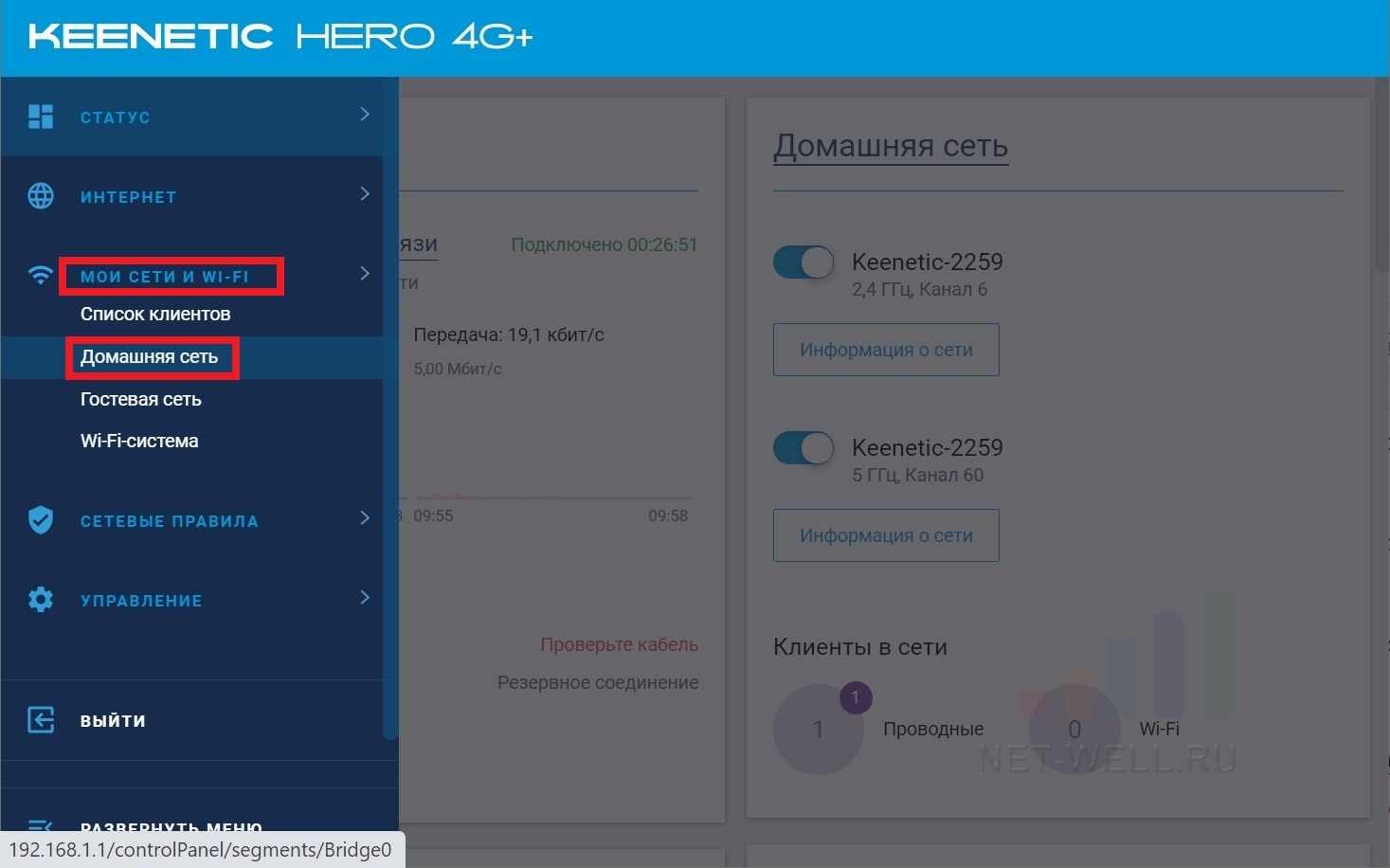Click the Management gear icon
Viewport: 1390px width, 868px height.
click(41, 599)
